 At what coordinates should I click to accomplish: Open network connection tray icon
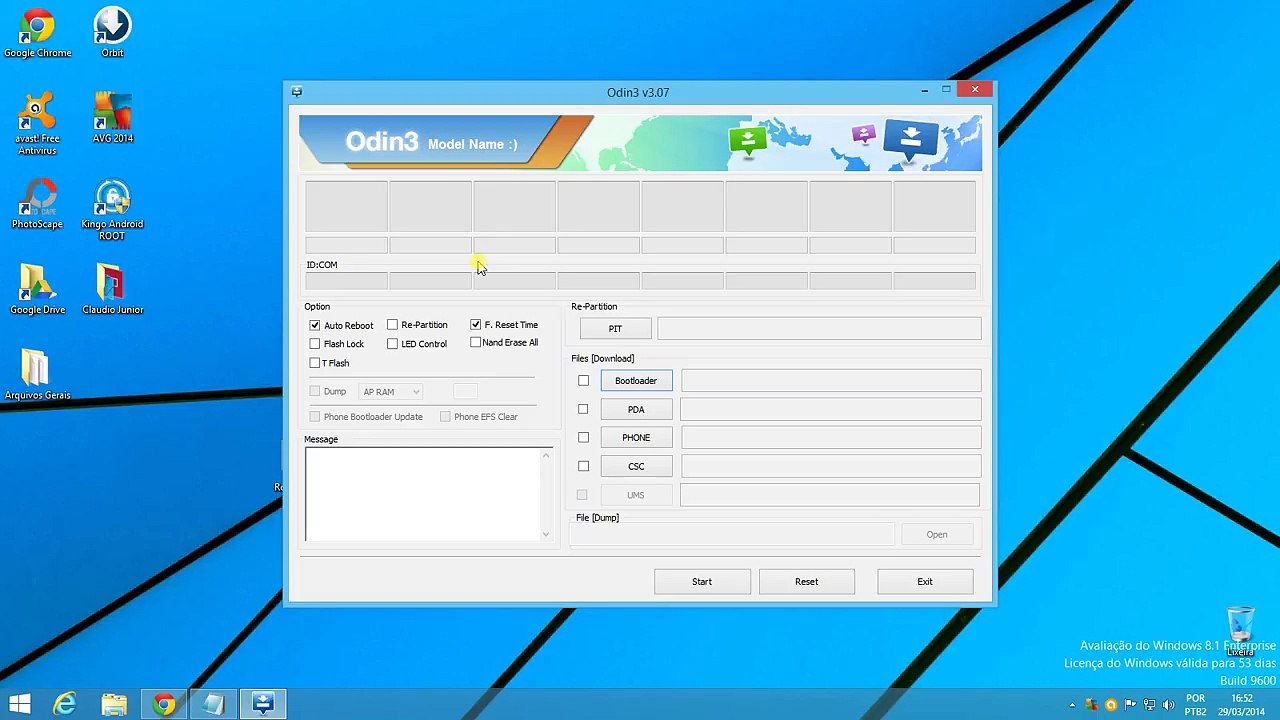pyautogui.click(x=1149, y=705)
